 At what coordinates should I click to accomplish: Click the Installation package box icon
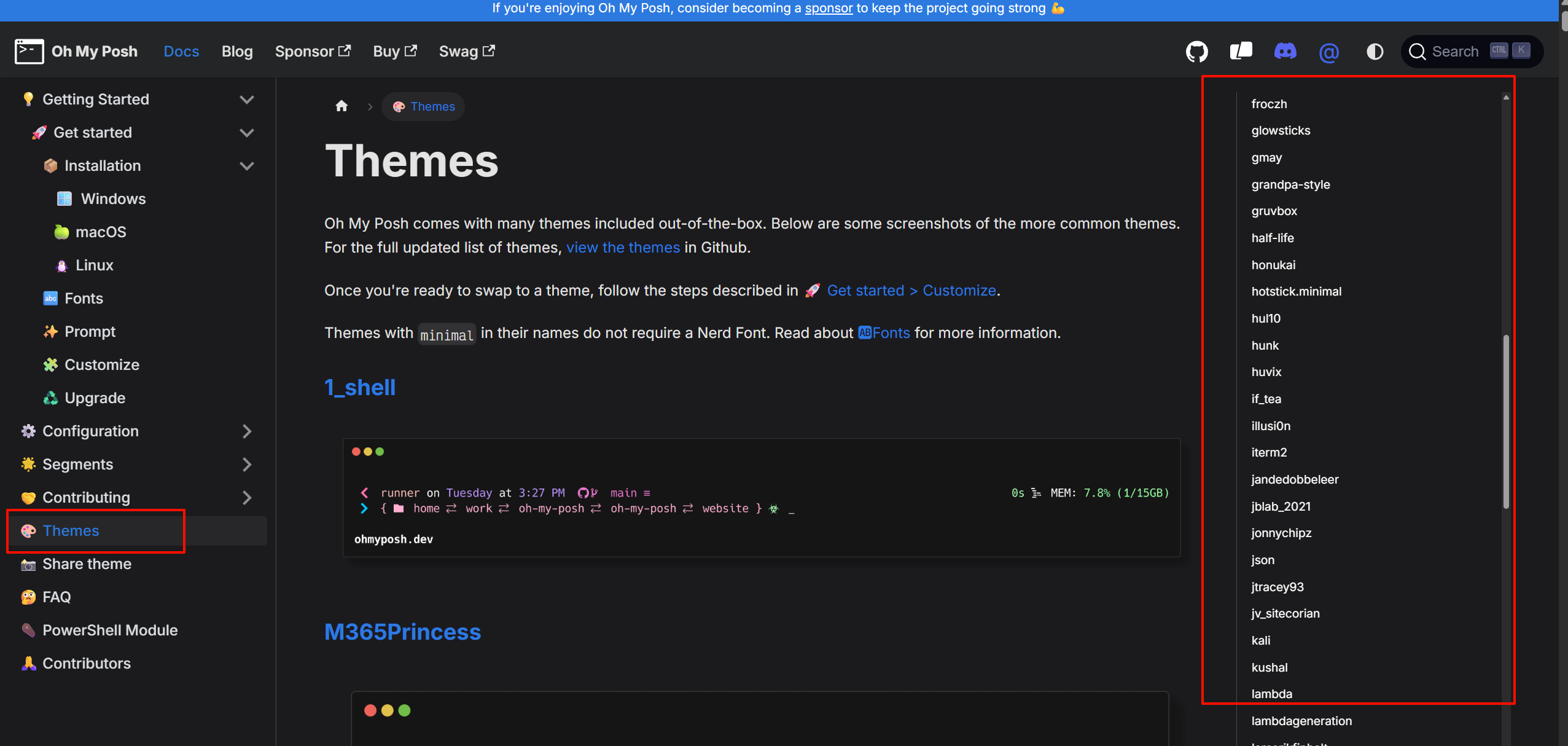coord(50,165)
